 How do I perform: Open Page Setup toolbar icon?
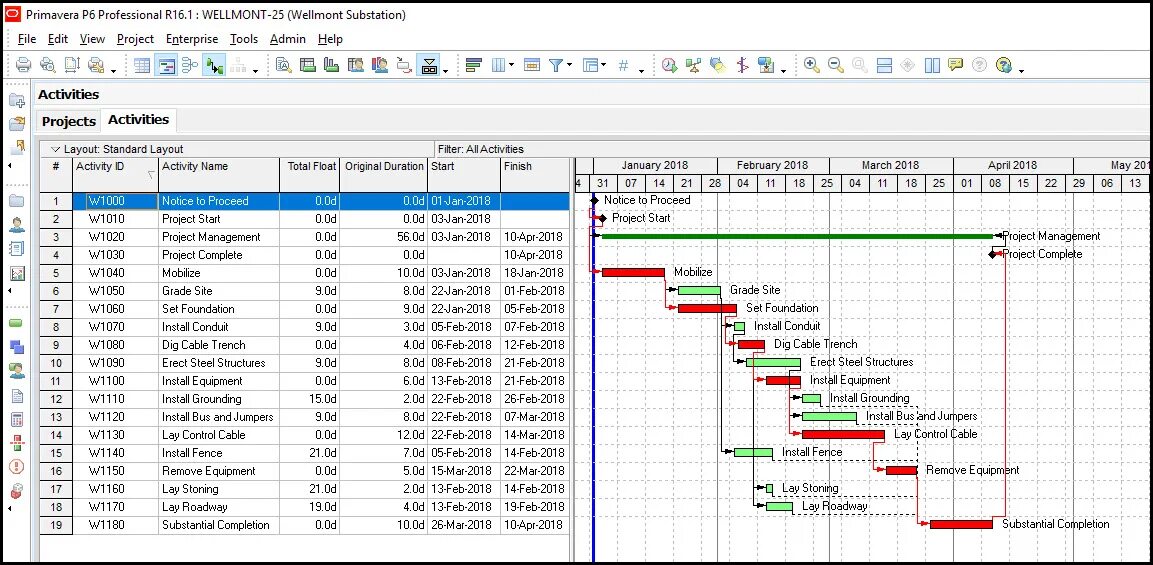point(72,65)
